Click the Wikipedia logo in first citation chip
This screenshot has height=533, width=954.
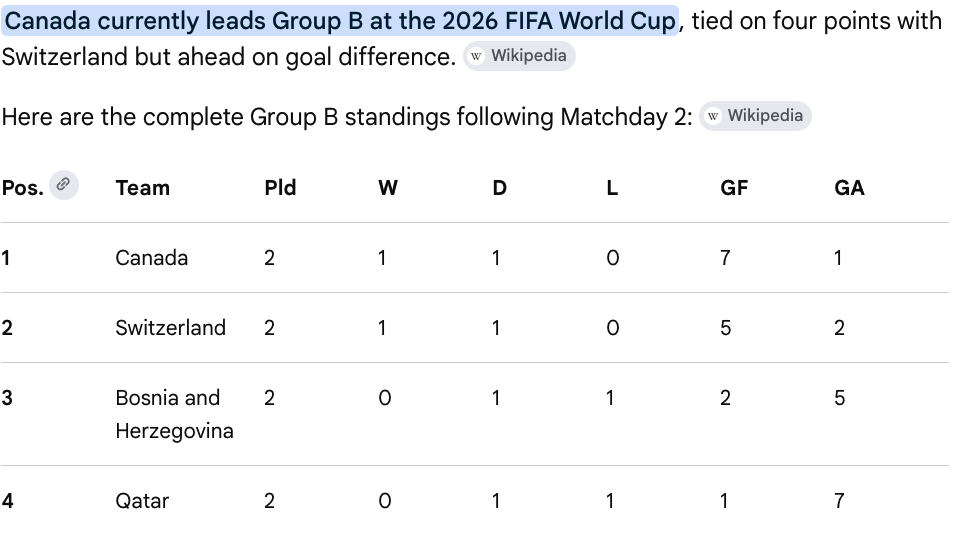point(476,57)
